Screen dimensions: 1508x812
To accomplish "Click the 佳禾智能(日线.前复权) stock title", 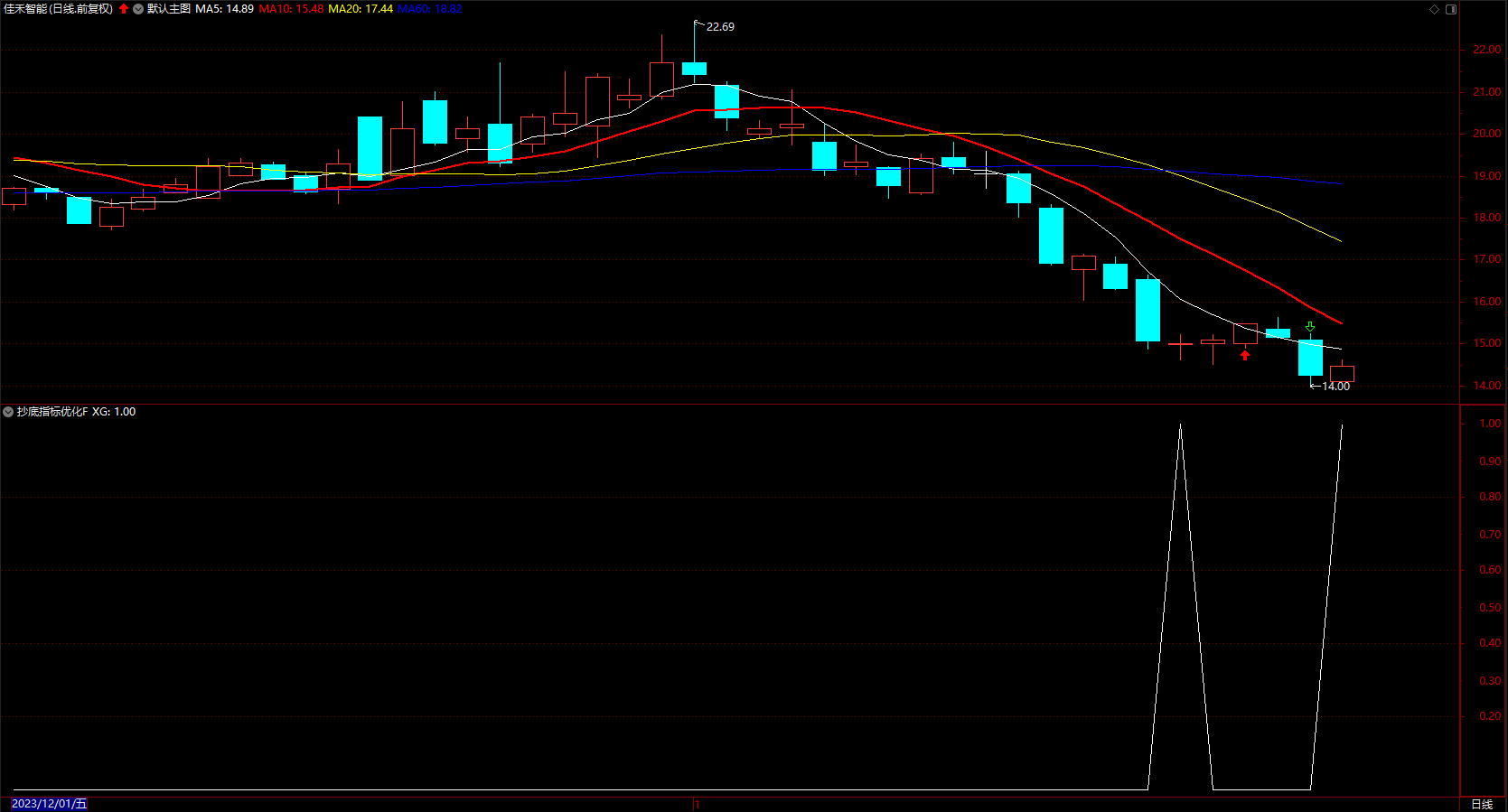I will pyautogui.click(x=59, y=9).
